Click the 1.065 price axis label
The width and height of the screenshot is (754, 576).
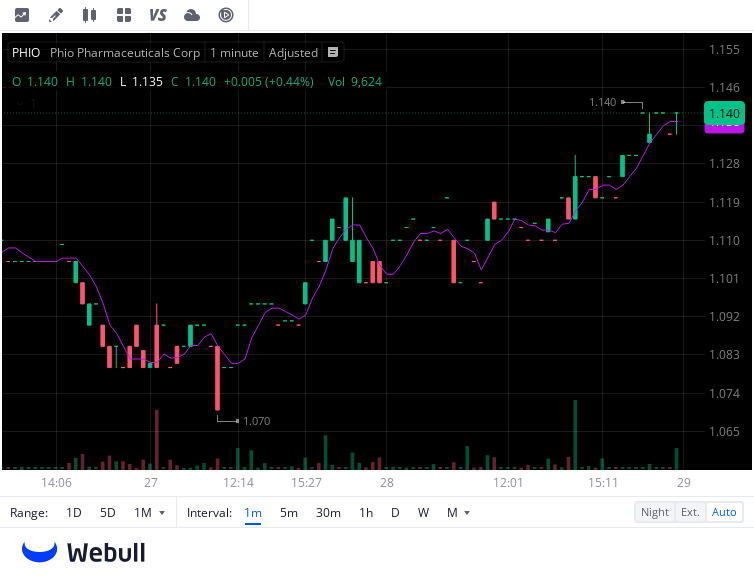pyautogui.click(x=724, y=431)
